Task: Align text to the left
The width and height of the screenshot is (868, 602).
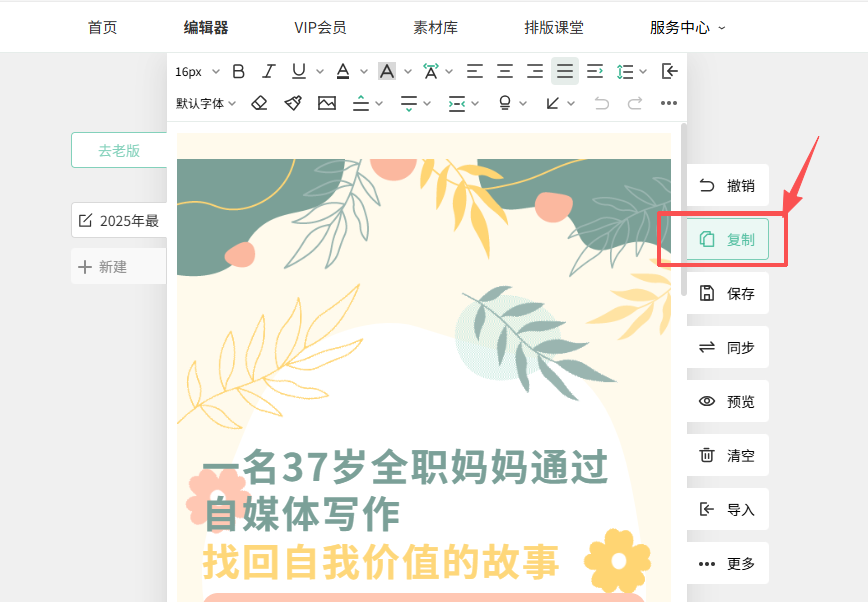Action: point(475,71)
